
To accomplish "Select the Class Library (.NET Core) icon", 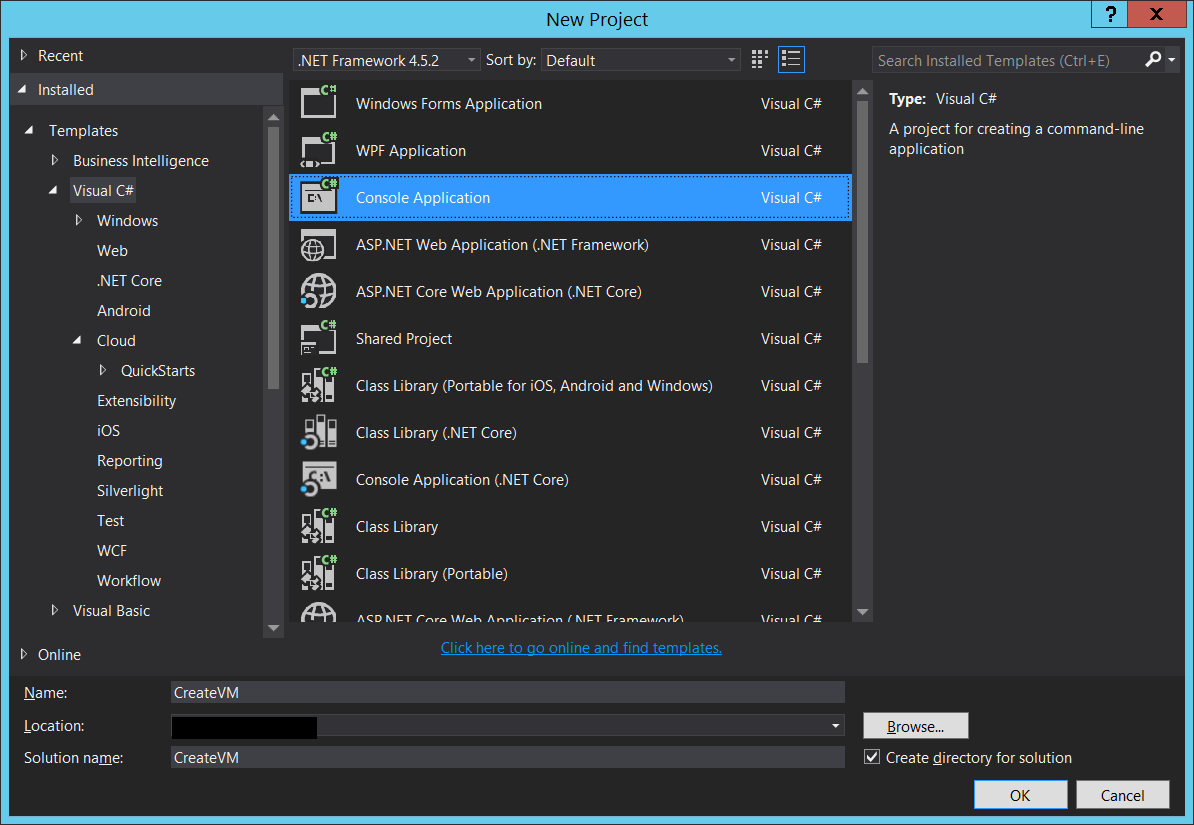I will pos(318,433).
